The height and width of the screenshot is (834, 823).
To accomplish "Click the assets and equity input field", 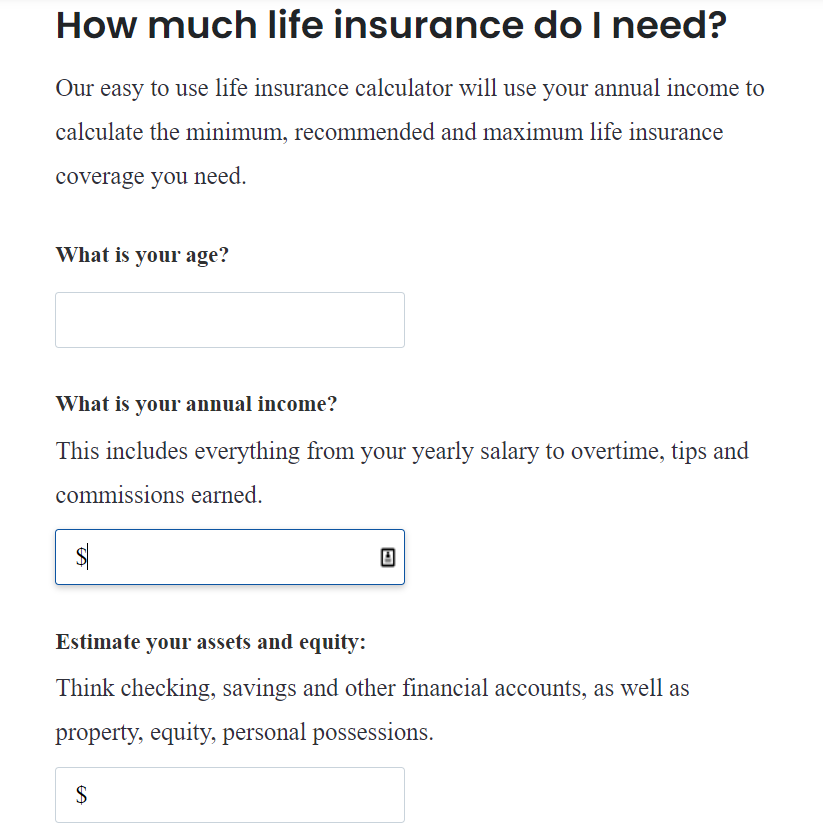I will [x=229, y=795].
